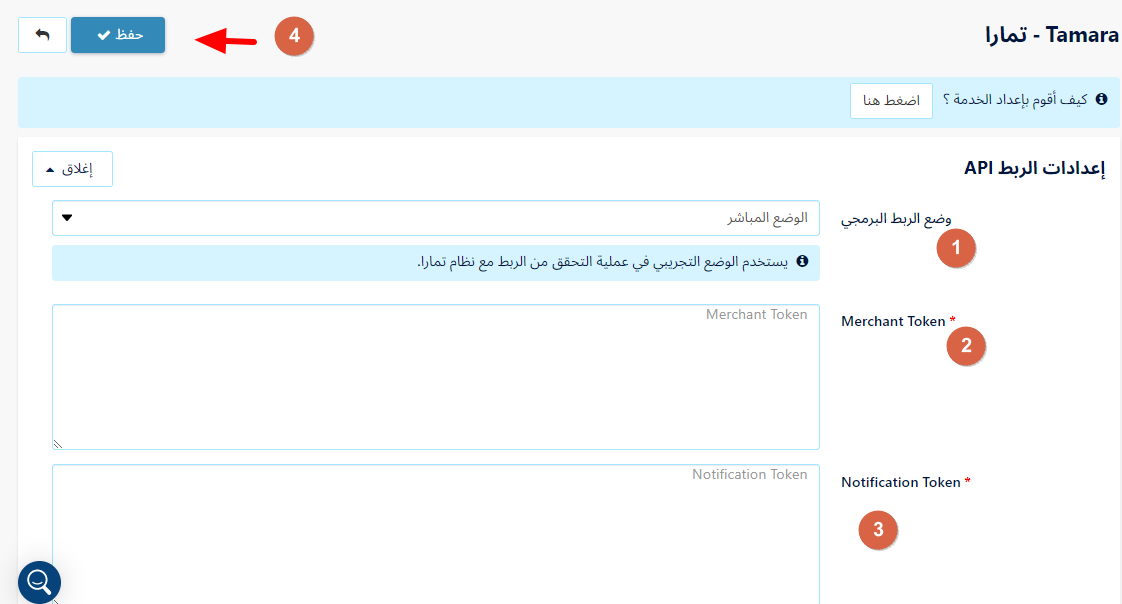Focus the Notification Token text area
1122x604 pixels.
point(436,535)
